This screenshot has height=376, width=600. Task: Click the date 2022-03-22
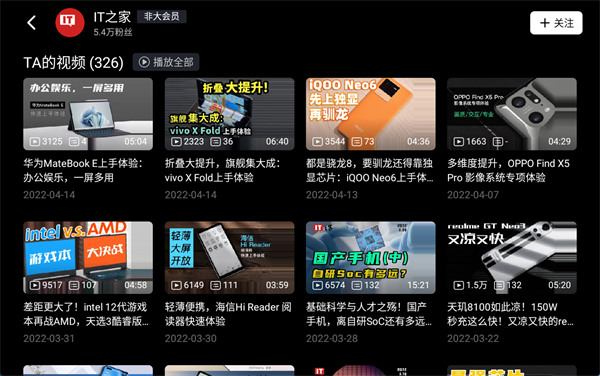(473, 339)
